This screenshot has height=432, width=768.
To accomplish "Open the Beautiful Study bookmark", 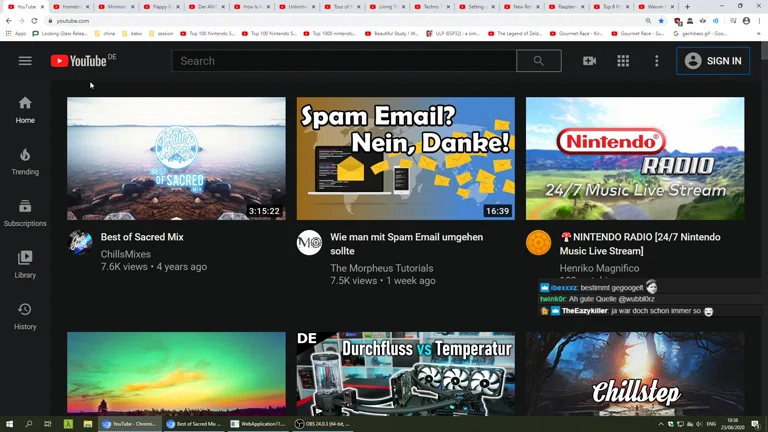I will coord(392,34).
